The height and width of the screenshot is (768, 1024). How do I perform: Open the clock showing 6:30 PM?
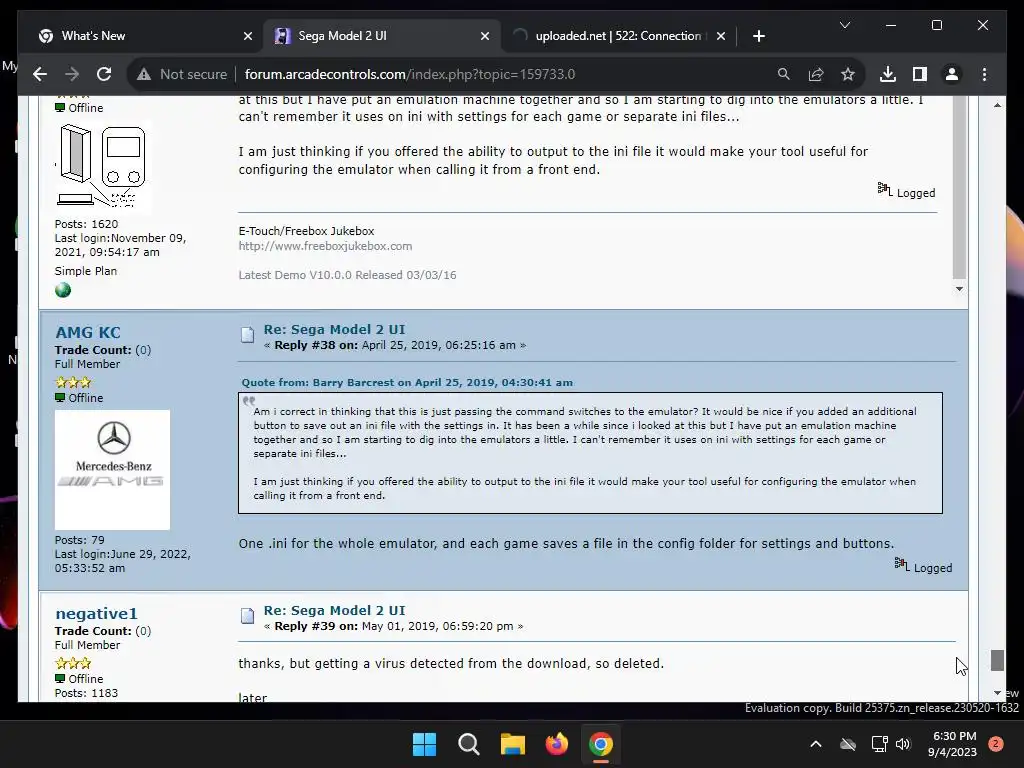click(953, 744)
